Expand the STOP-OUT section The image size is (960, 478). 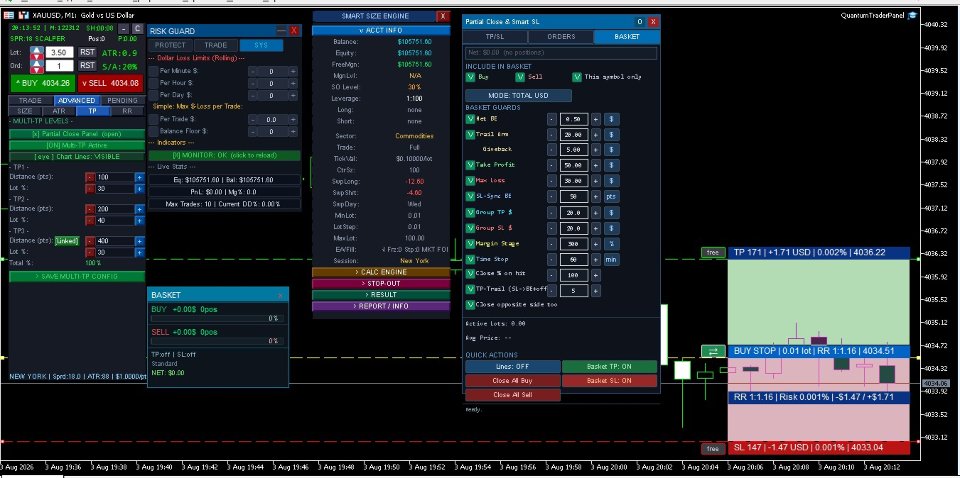tap(381, 283)
